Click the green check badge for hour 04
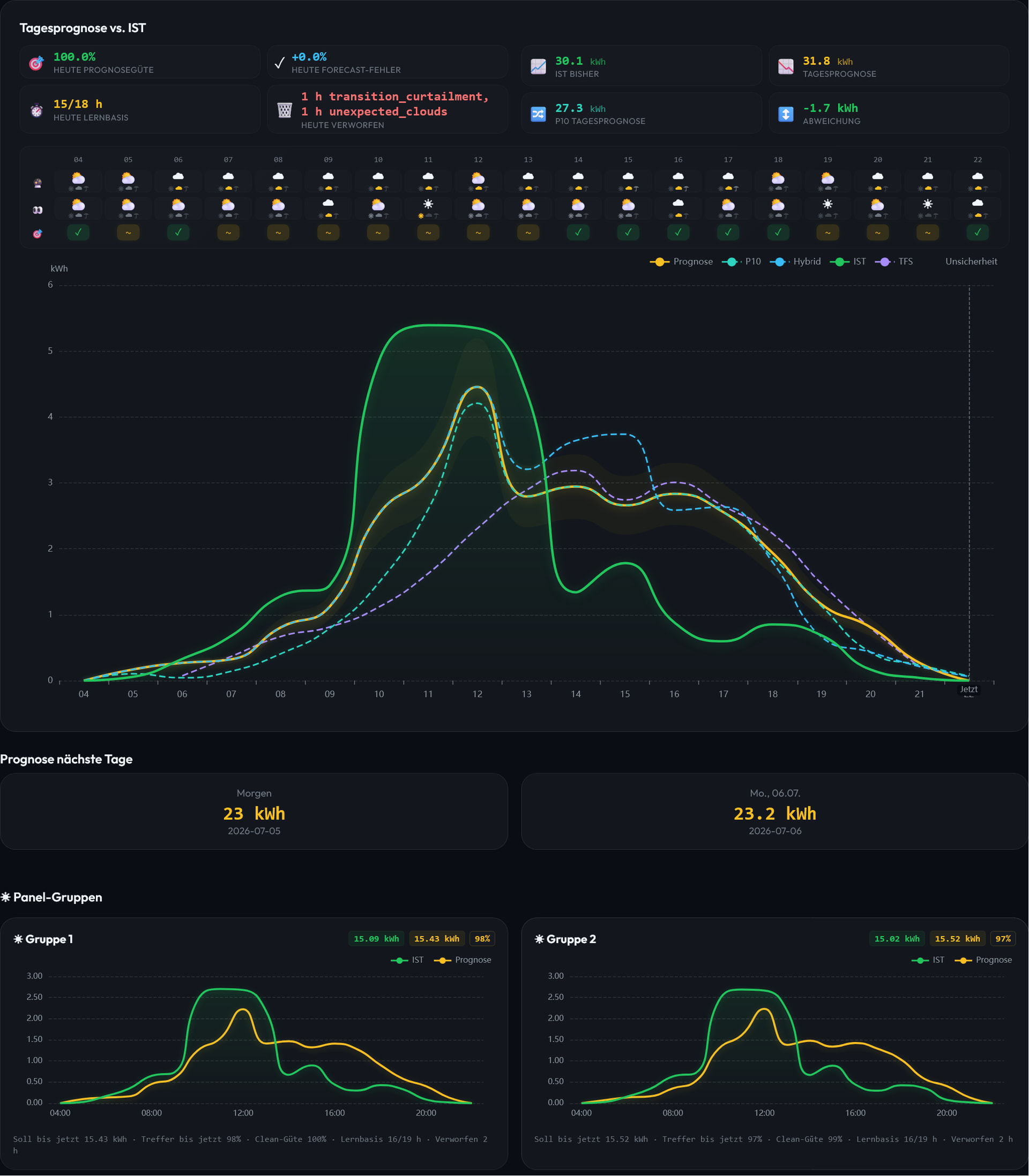This screenshot has height=1176, width=1029. [78, 233]
